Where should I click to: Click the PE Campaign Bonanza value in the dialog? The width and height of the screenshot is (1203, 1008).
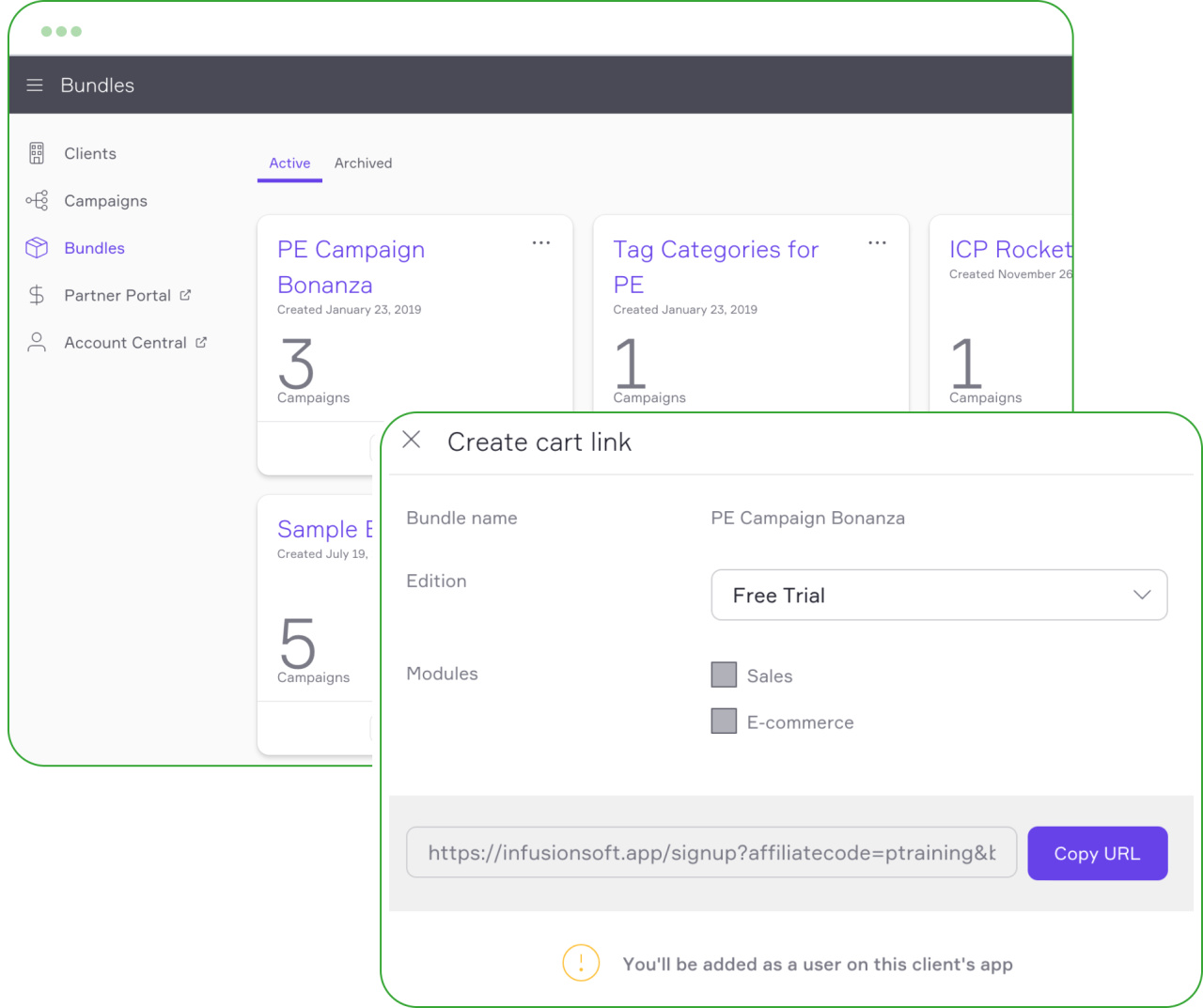pos(808,518)
